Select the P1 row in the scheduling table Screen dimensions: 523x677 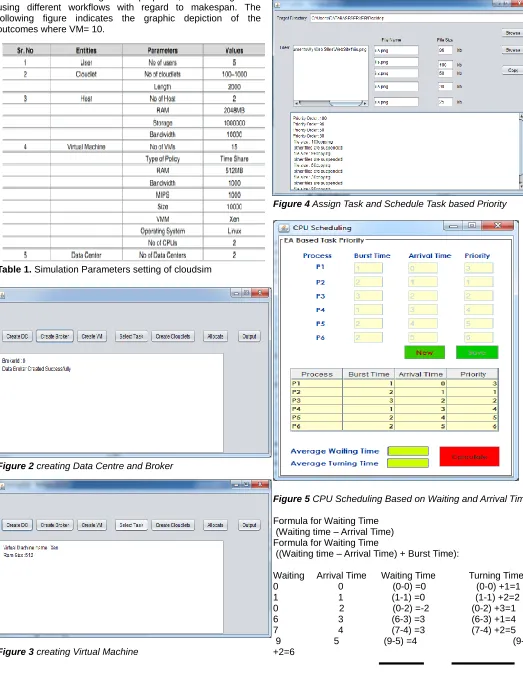pos(394,383)
